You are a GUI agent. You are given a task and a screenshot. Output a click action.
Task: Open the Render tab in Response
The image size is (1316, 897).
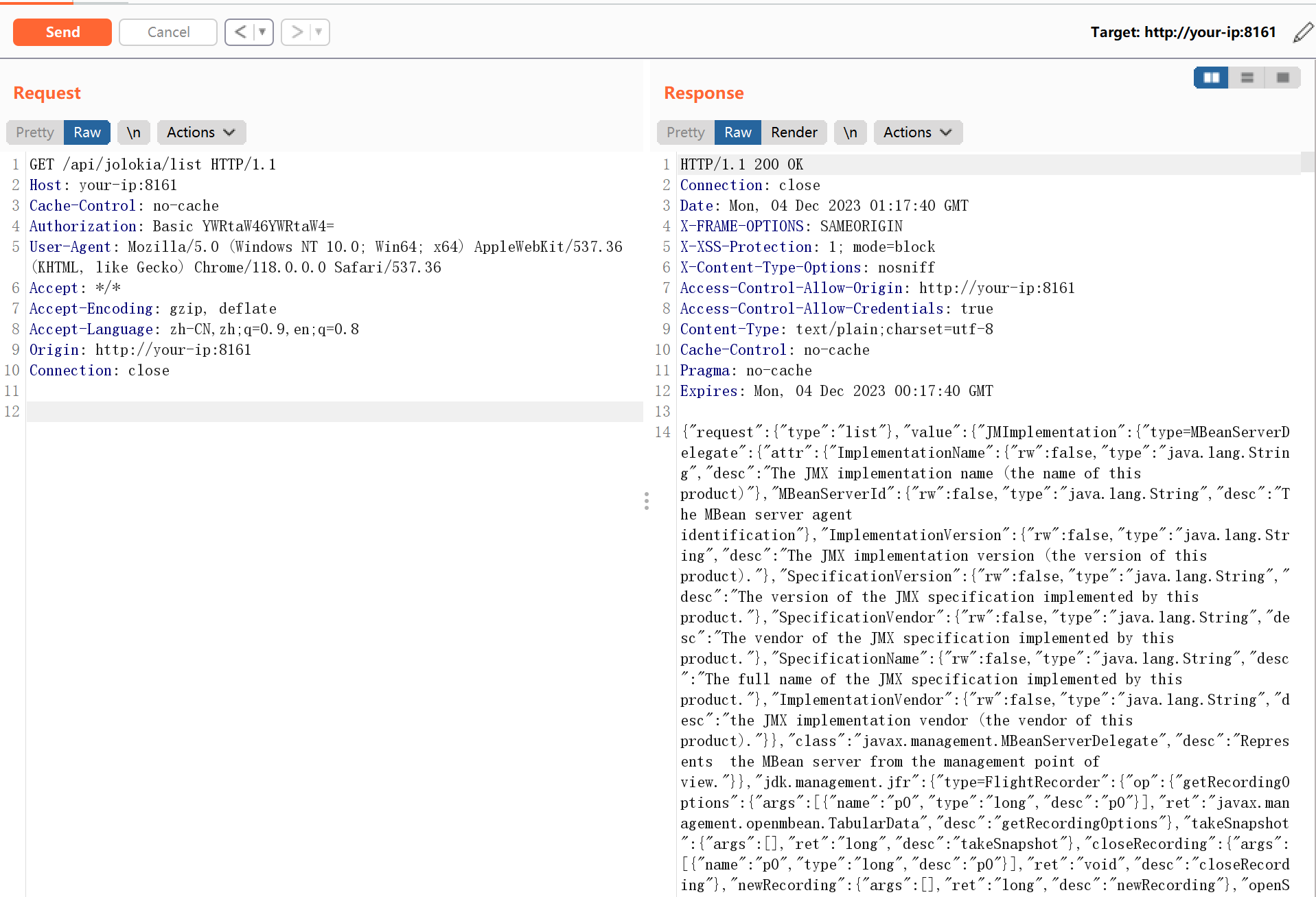tap(794, 132)
